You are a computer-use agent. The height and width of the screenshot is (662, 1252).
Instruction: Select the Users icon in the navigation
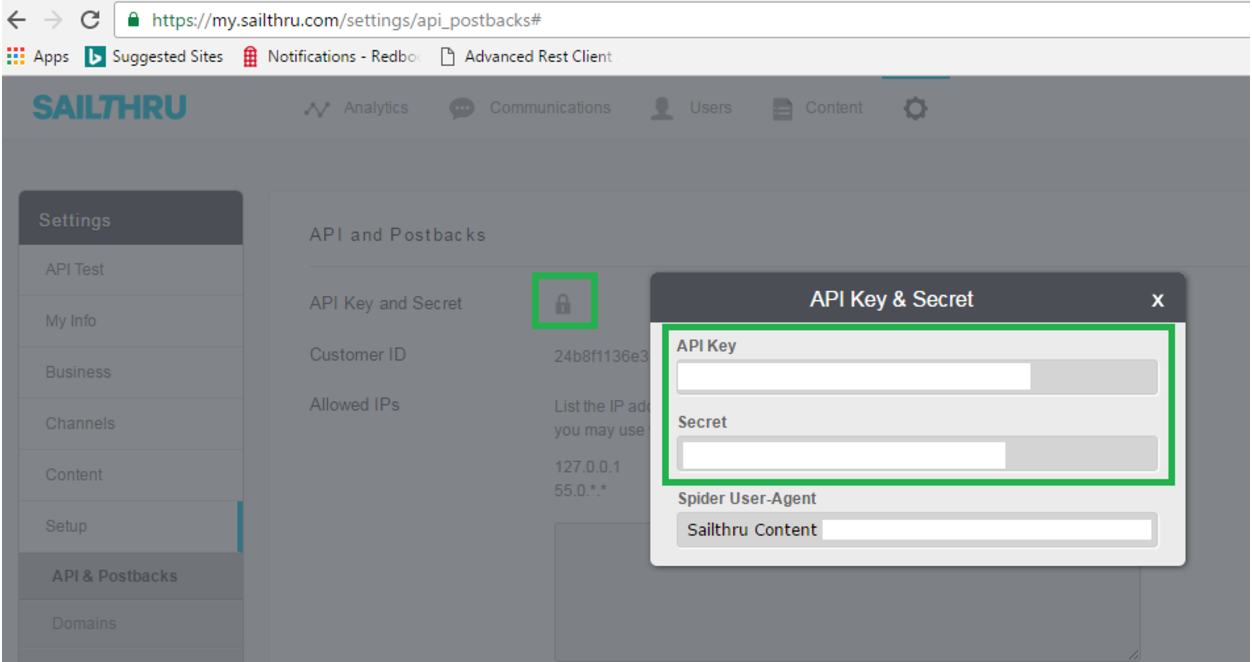click(x=660, y=107)
